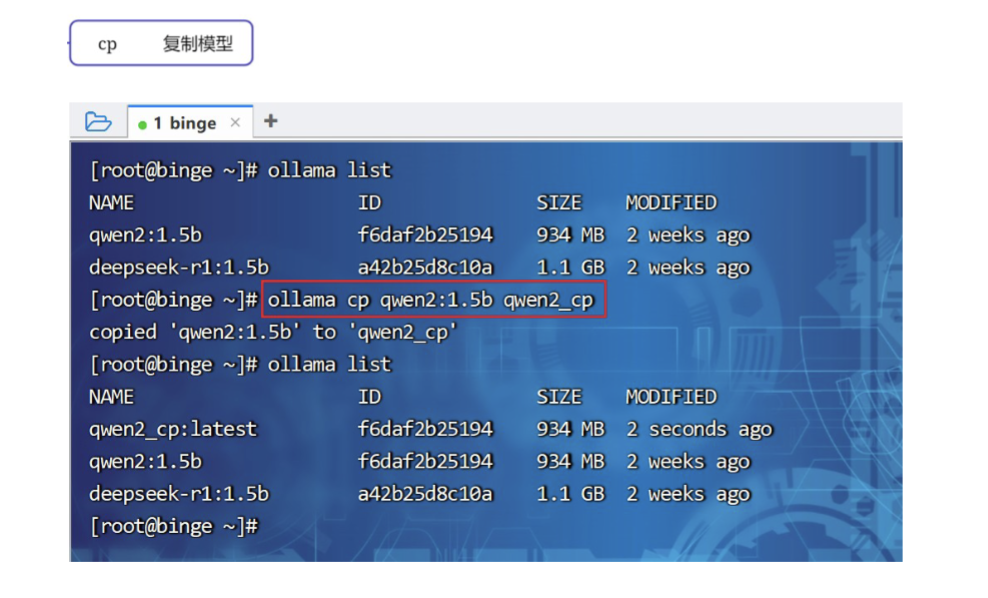The height and width of the screenshot is (598, 988).
Task: Click the 'cp 复制模型' label box
Action: click(161, 43)
